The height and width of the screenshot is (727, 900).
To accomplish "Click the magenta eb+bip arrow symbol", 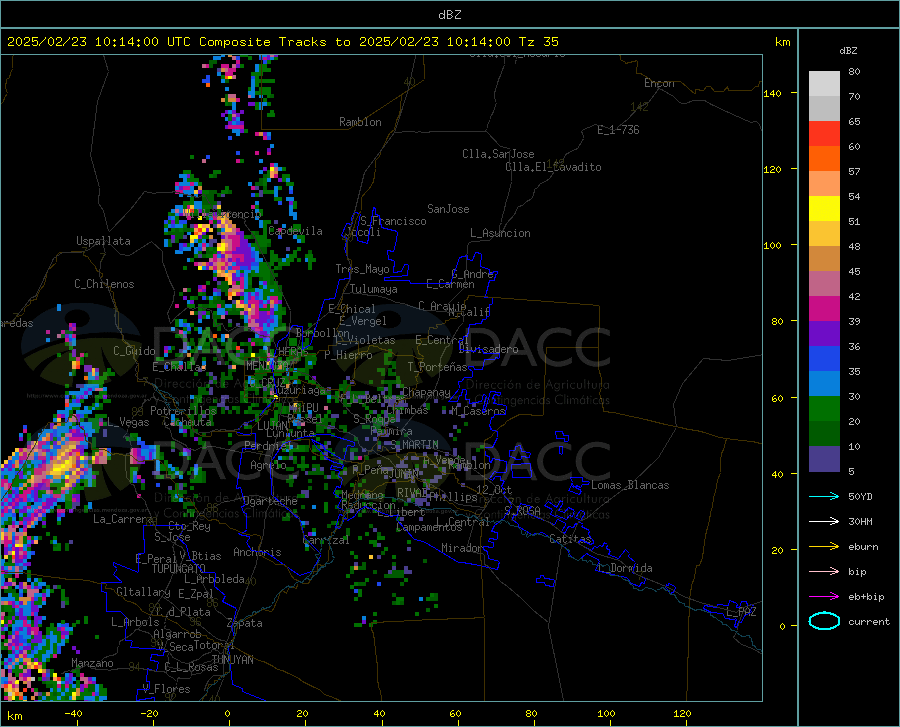I will click(x=824, y=596).
